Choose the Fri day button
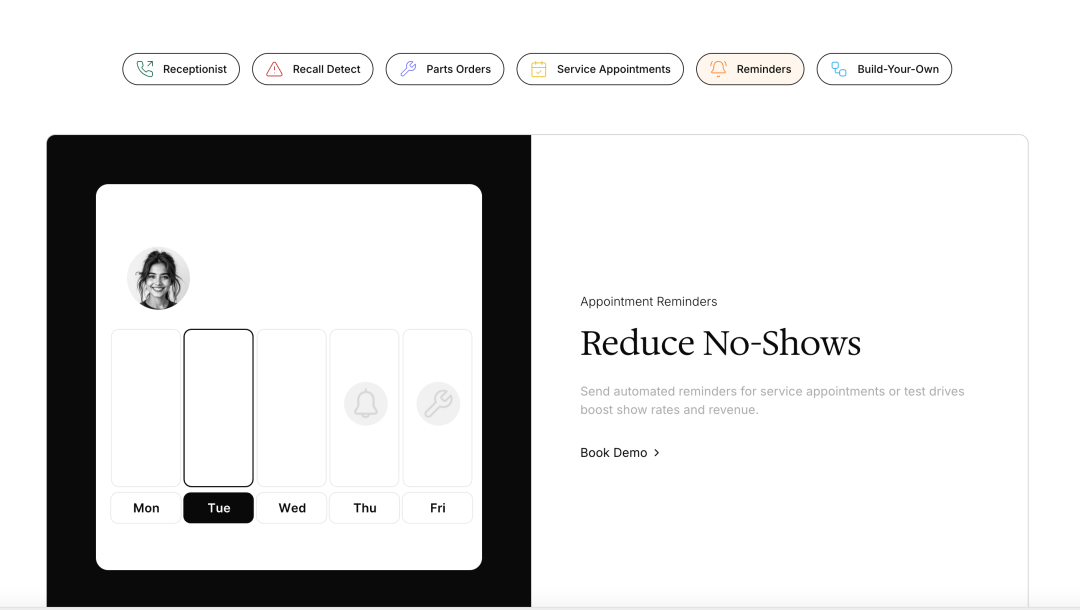Image resolution: width=1080 pixels, height=610 pixels. (x=438, y=508)
